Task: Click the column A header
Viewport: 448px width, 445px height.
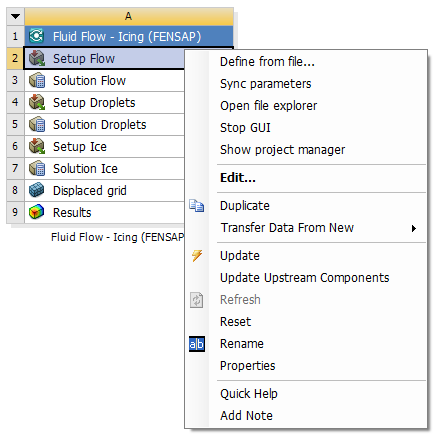Action: pos(129,16)
